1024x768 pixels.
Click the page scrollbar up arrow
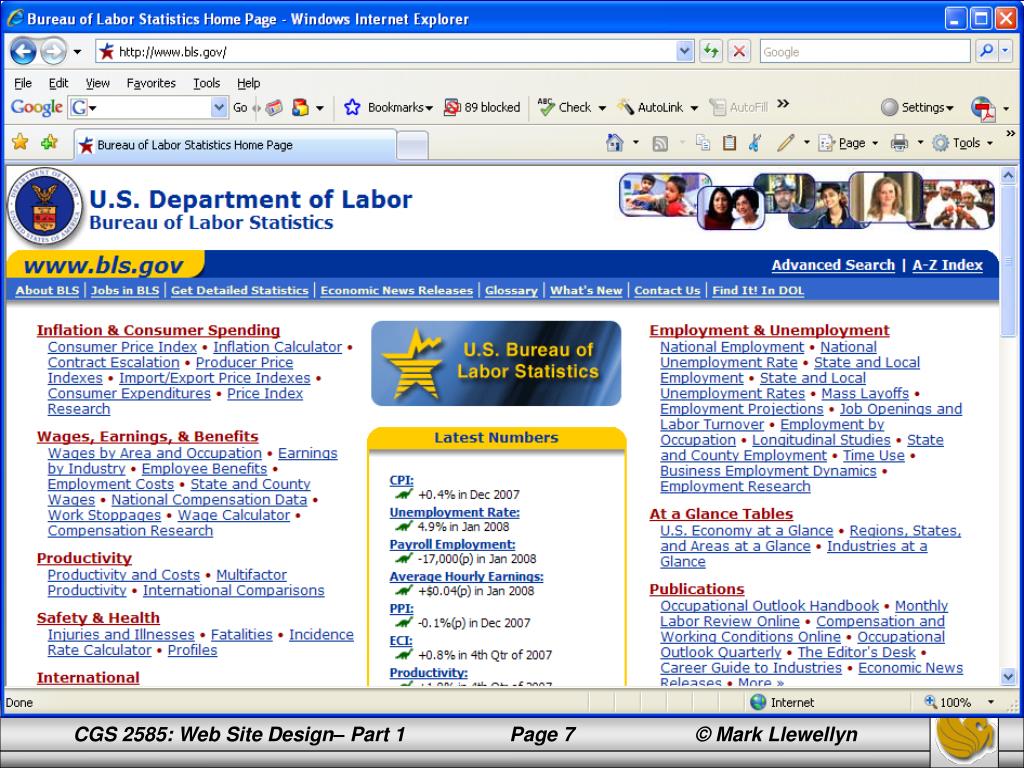[1008, 176]
